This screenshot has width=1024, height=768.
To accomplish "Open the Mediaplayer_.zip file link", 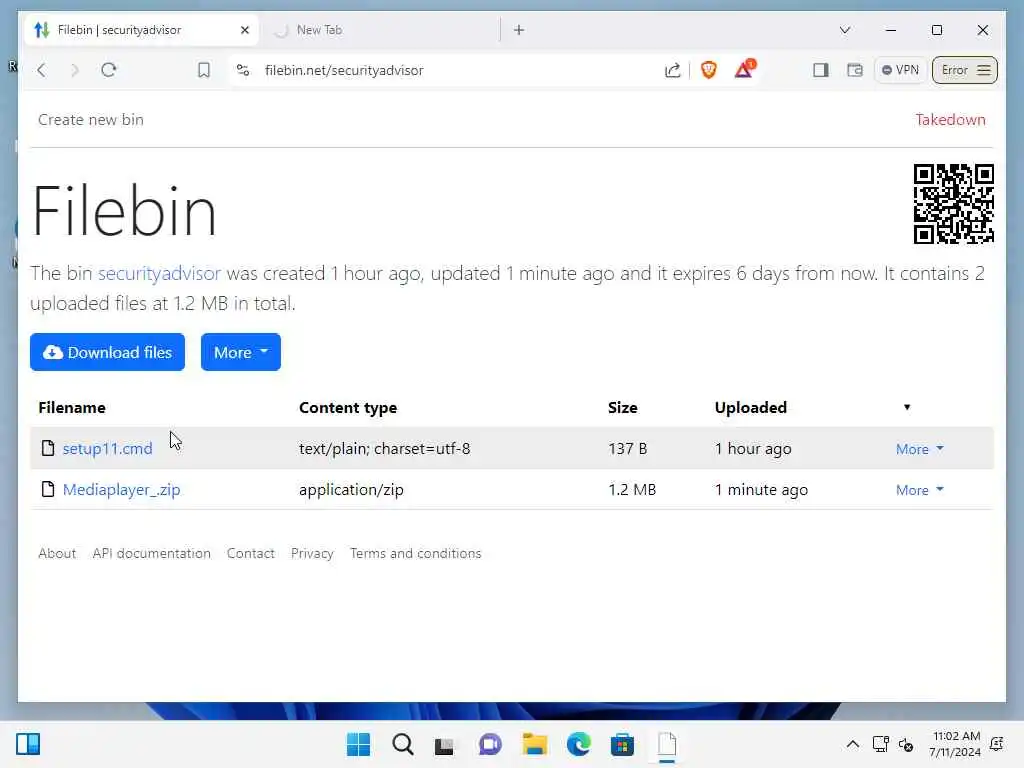I will (x=121, y=490).
